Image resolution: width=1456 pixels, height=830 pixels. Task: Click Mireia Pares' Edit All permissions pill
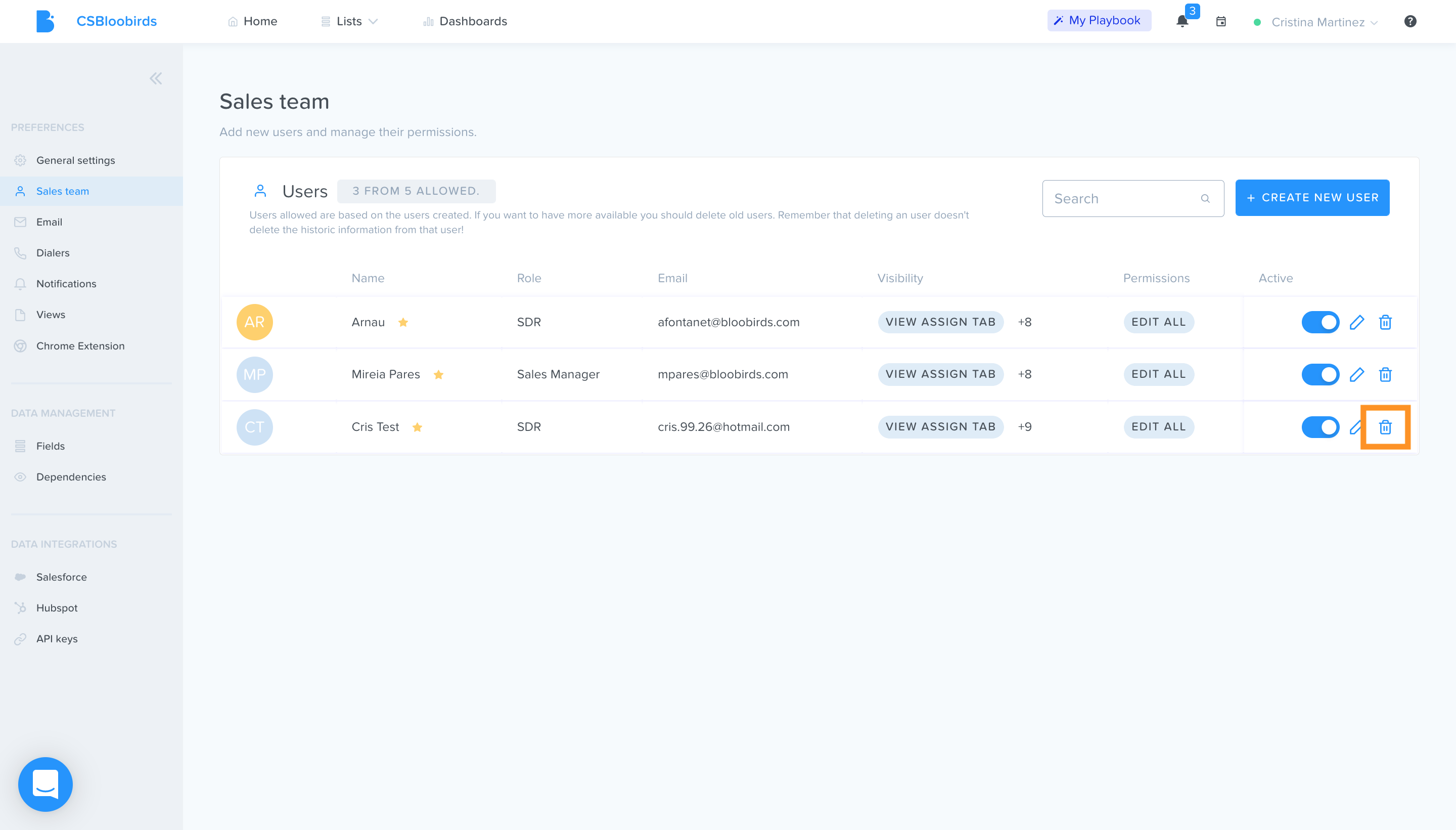1159,374
